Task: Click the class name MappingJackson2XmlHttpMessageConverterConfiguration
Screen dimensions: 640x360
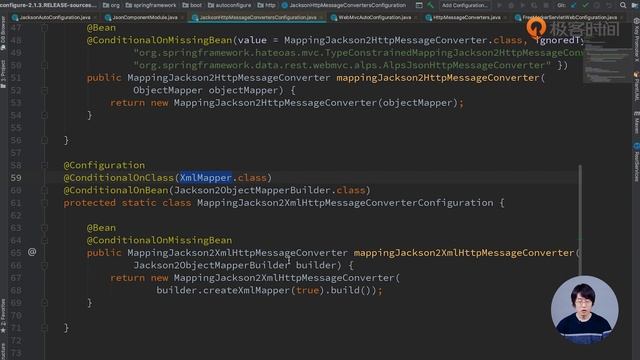Action: point(345,203)
